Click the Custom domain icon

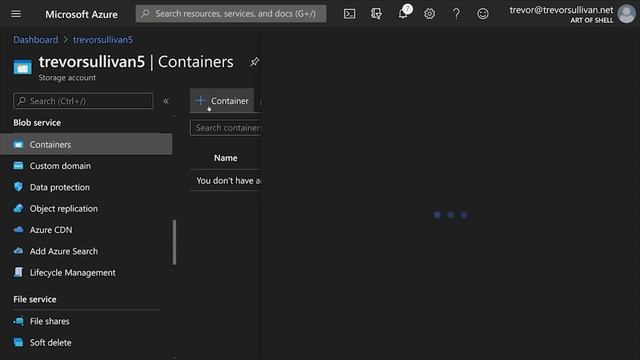click(18, 165)
